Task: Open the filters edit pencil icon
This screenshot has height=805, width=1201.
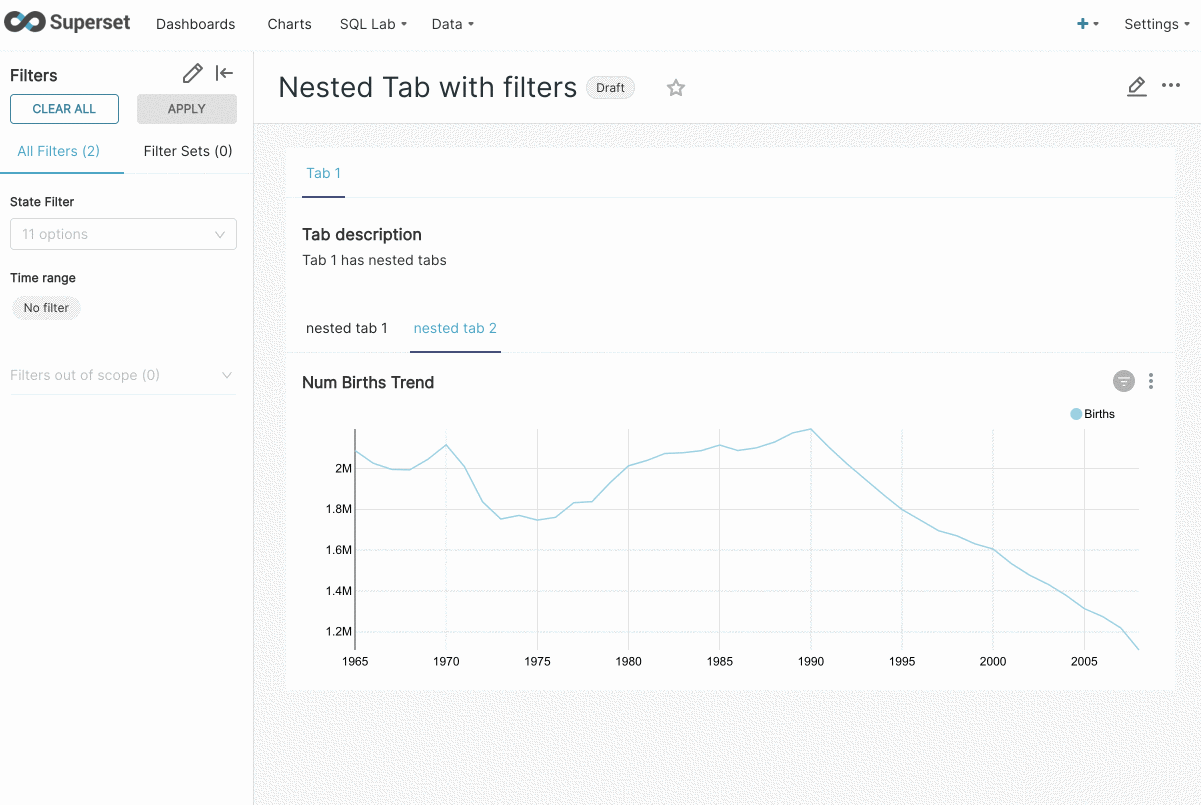Action: coord(192,72)
